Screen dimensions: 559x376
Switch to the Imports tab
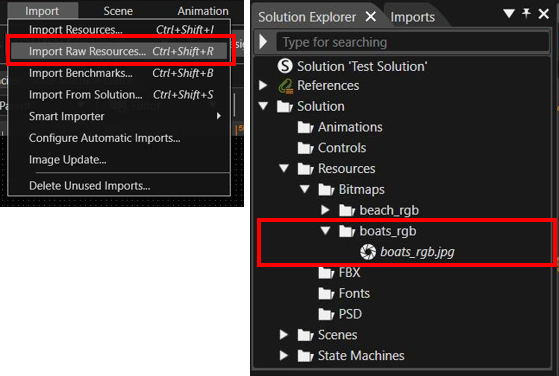point(412,17)
